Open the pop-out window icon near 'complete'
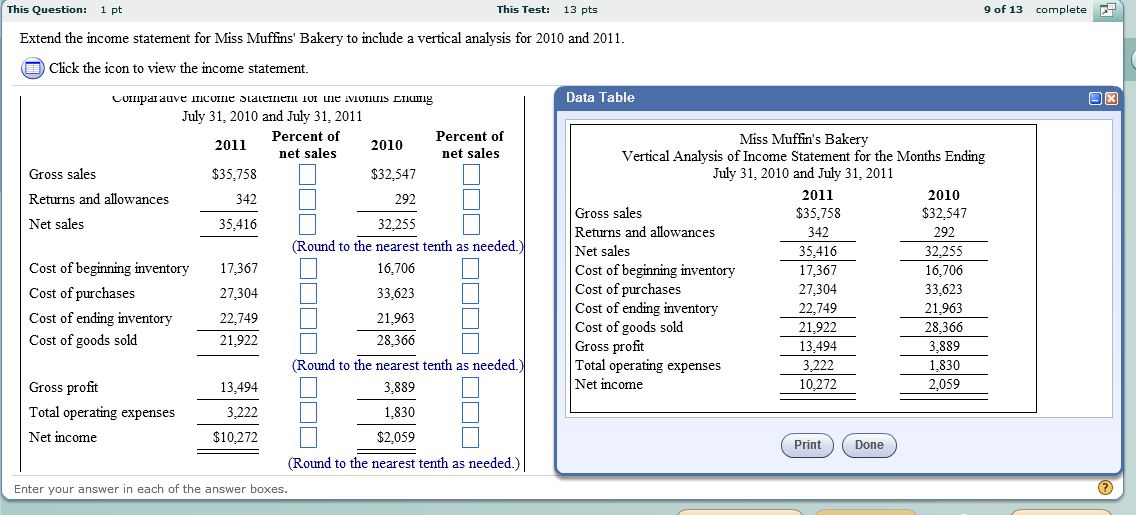 pyautogui.click(x=1108, y=10)
